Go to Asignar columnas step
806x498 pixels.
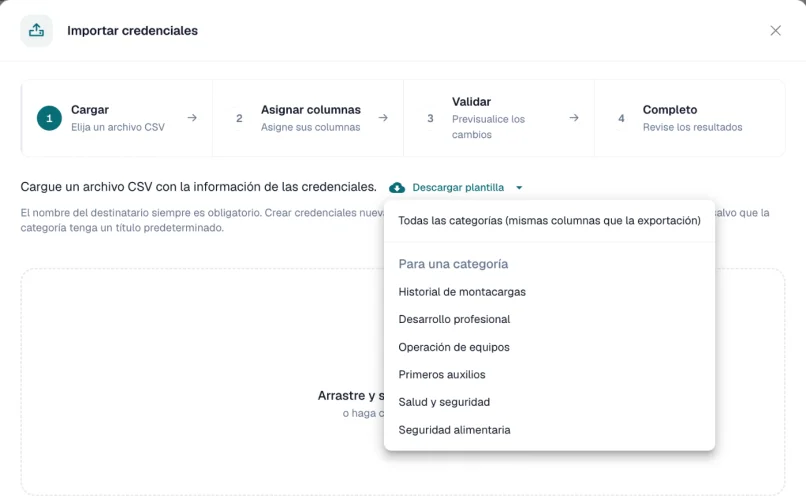pyautogui.click(x=308, y=118)
